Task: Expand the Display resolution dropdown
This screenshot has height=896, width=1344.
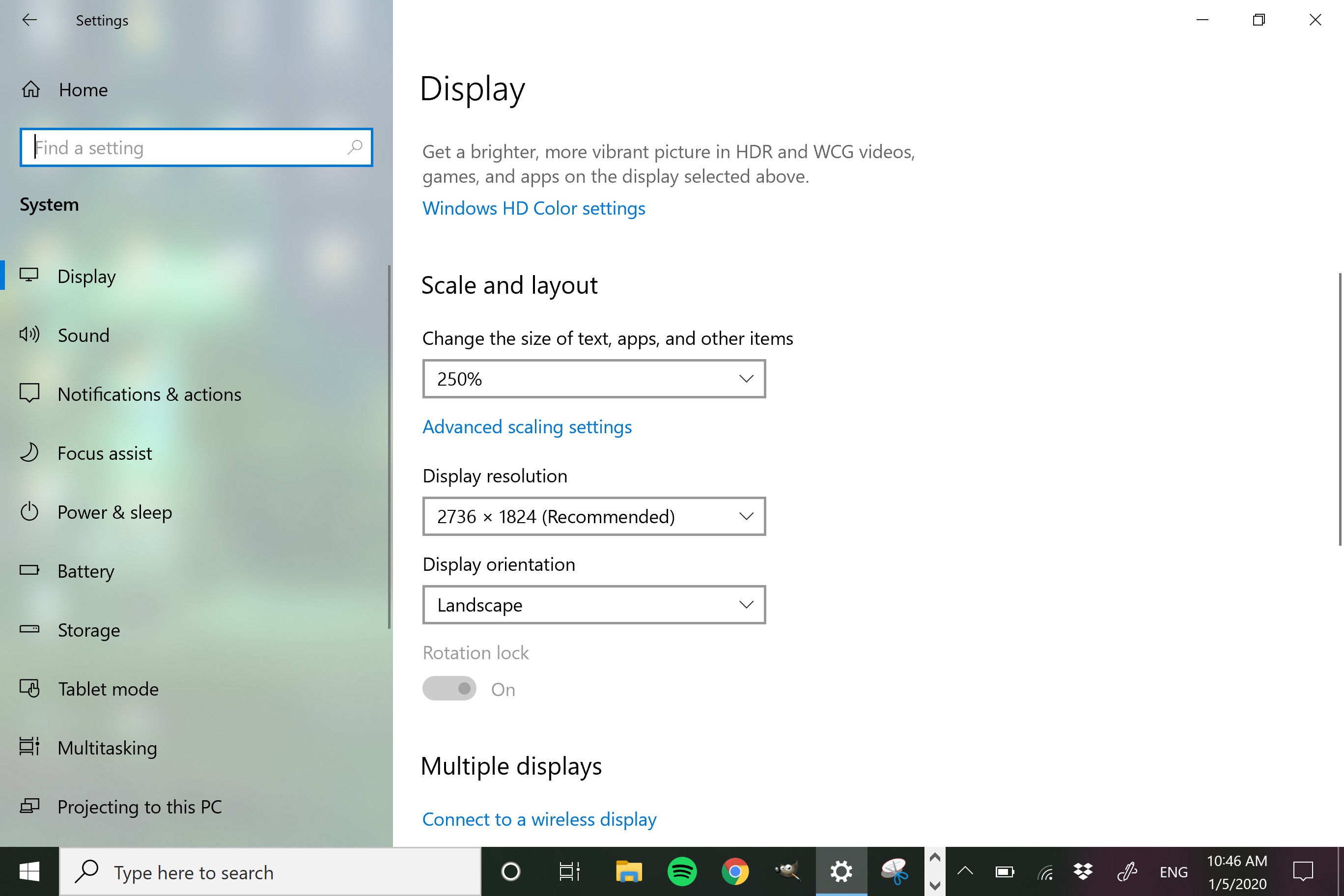Action: 594,517
